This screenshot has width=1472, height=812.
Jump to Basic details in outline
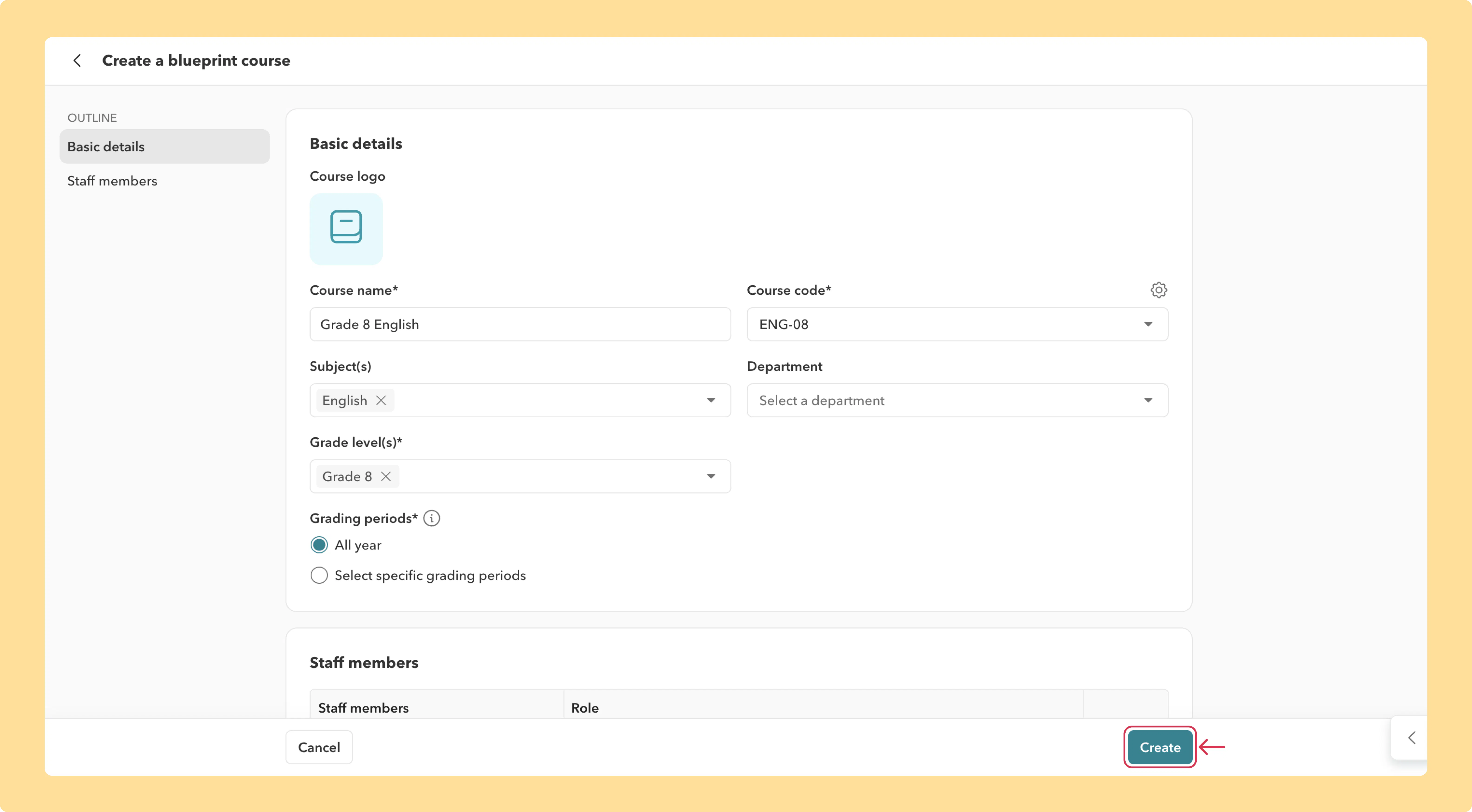point(164,147)
